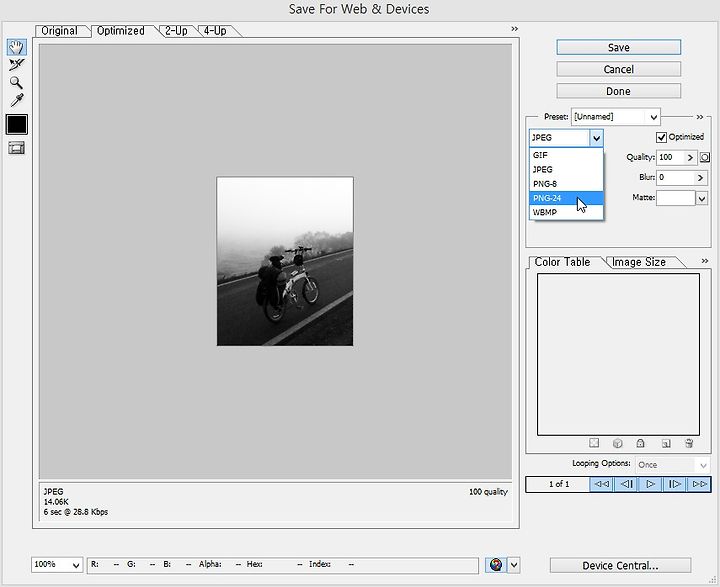The image size is (720, 587).
Task: Click the quality mask icon beside Quality
Action: pos(705,158)
